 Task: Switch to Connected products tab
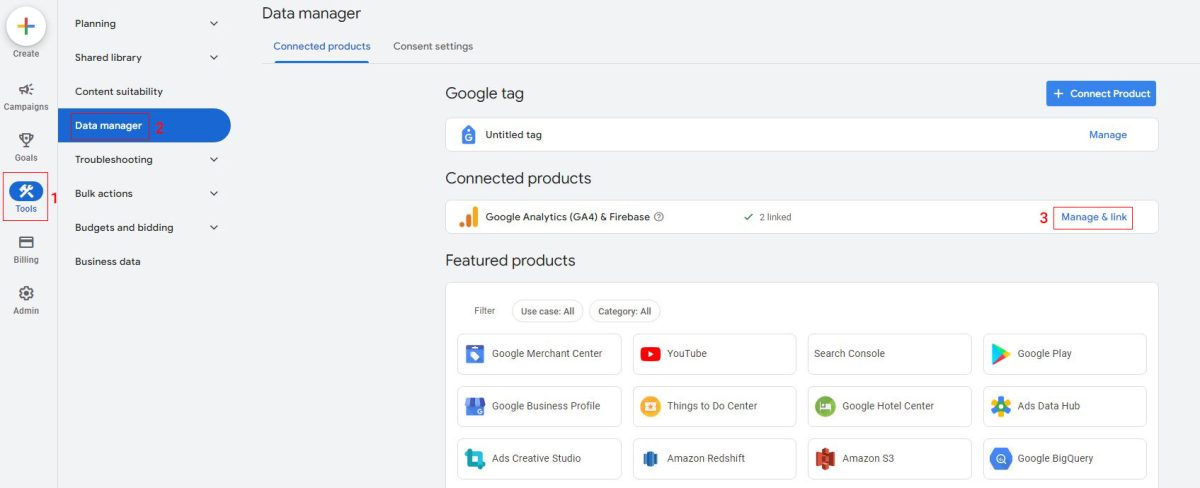322,46
